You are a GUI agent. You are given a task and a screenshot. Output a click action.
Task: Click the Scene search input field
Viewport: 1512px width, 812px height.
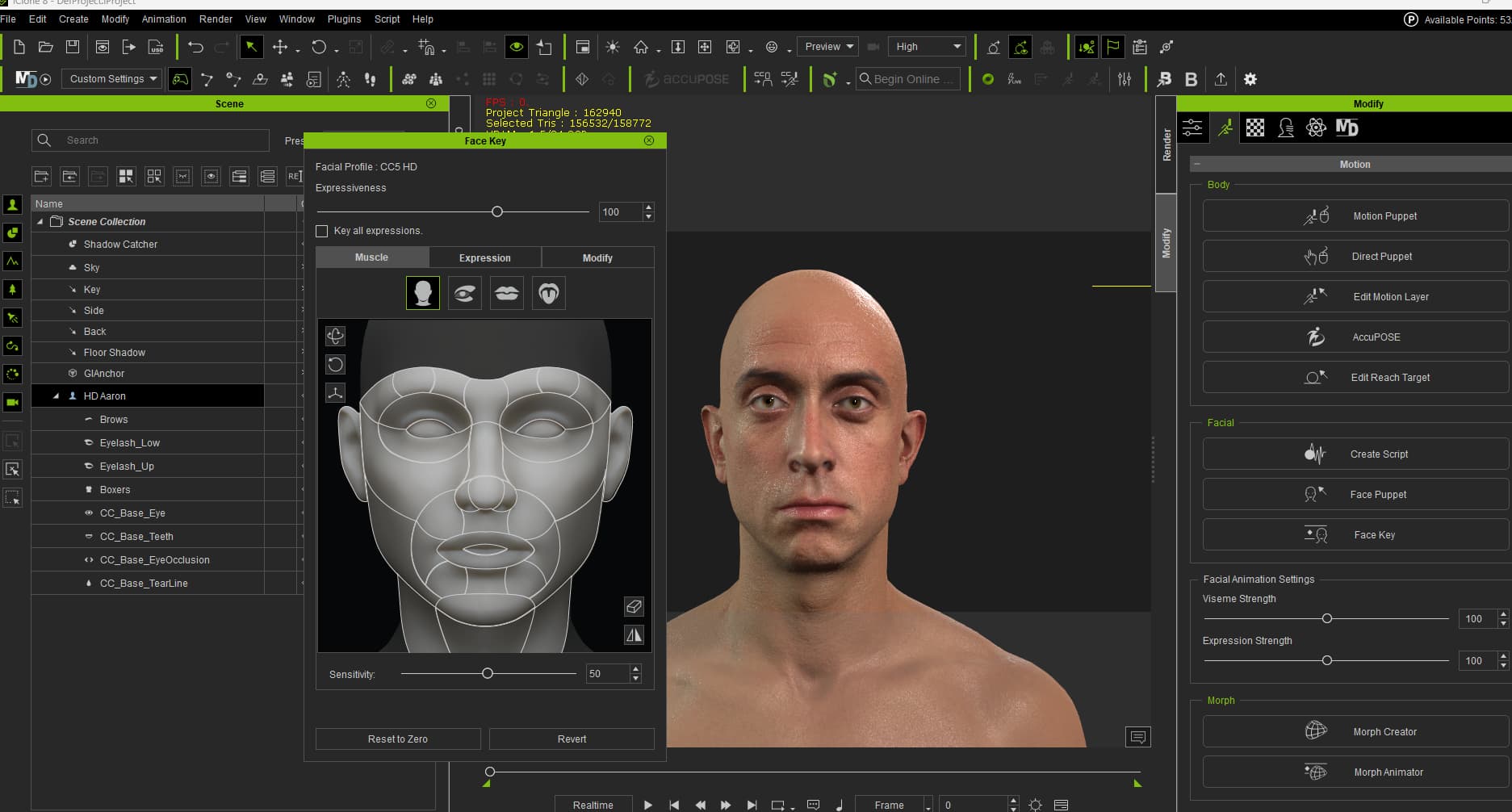tap(150, 140)
